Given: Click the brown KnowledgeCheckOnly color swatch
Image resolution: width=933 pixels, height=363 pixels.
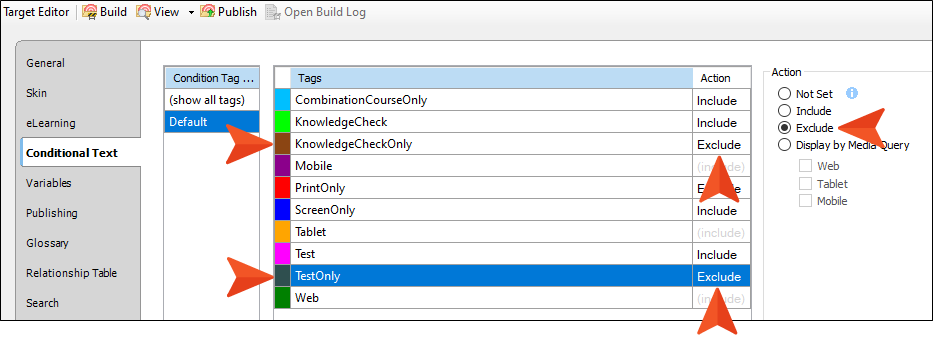Looking at the screenshot, I should point(283,144).
